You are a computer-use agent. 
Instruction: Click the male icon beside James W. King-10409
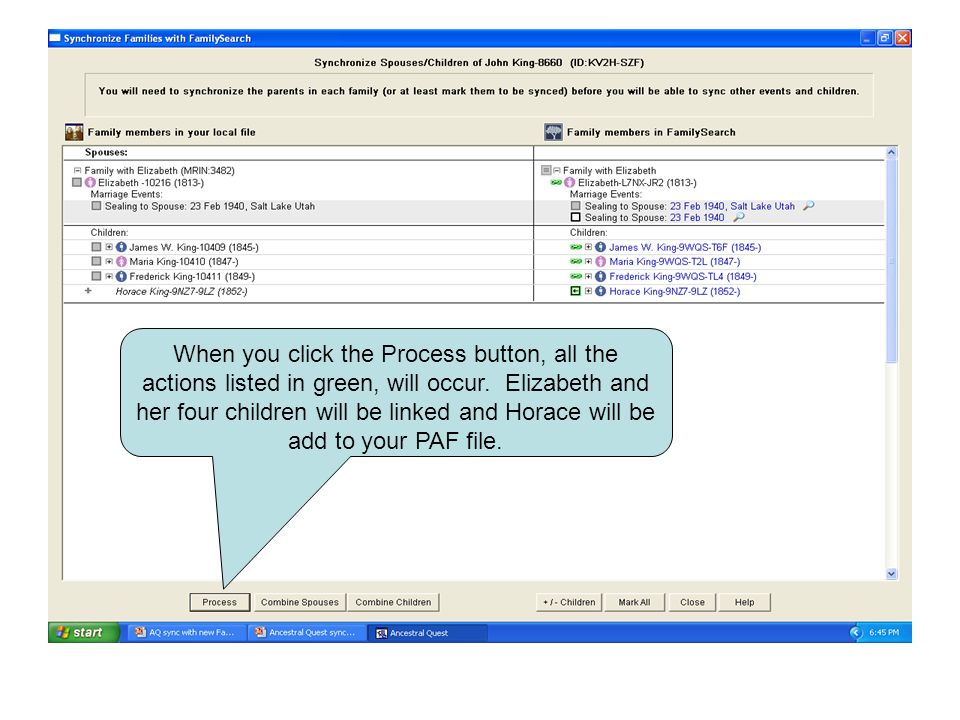pyautogui.click(x=121, y=247)
